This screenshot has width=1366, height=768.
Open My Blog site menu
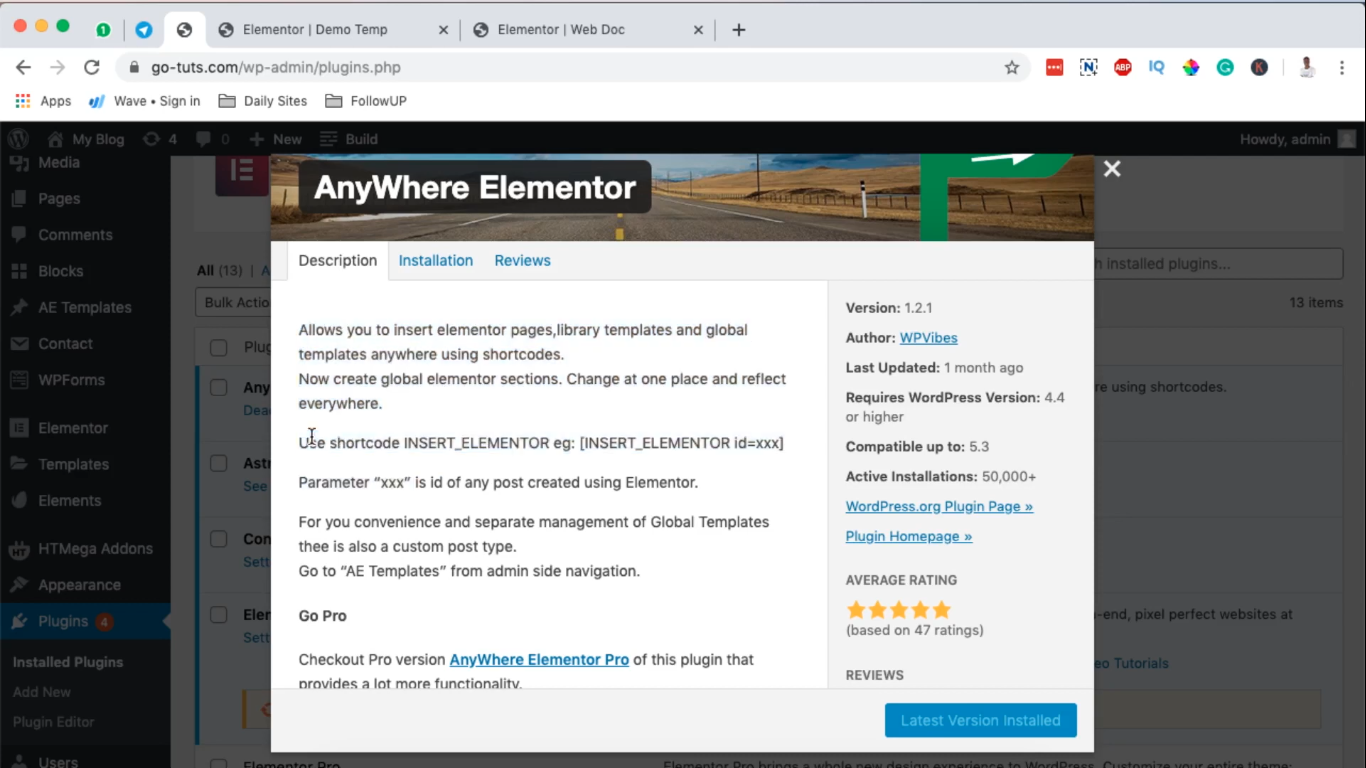86,139
